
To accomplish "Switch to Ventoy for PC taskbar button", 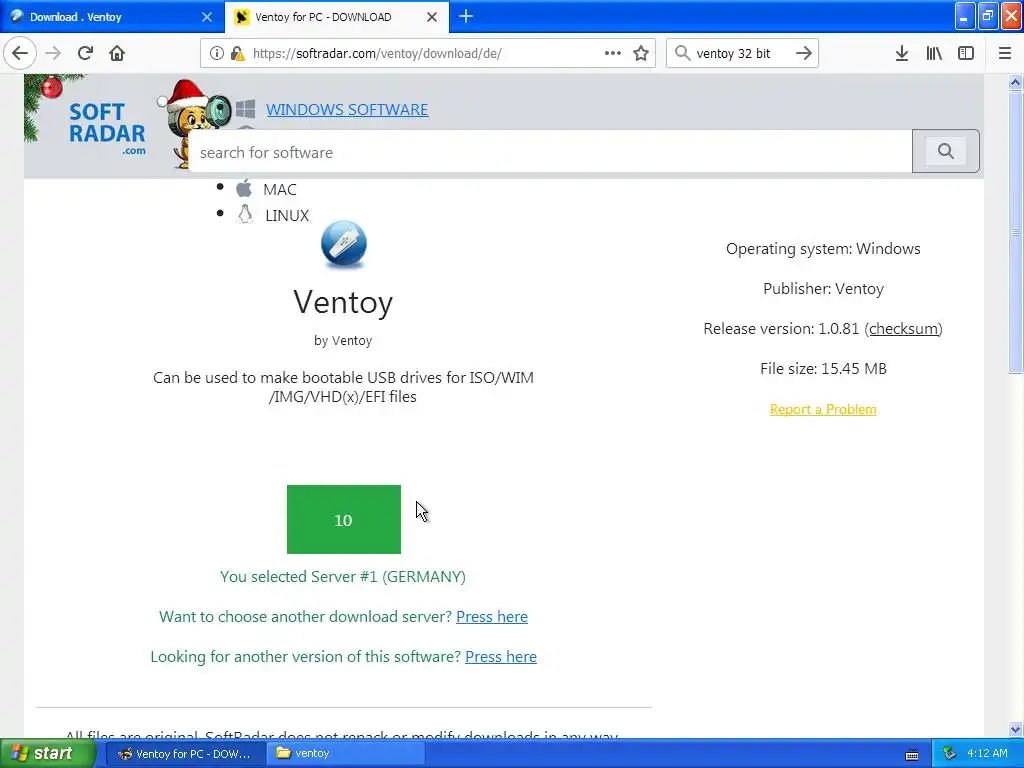I will pos(185,754).
